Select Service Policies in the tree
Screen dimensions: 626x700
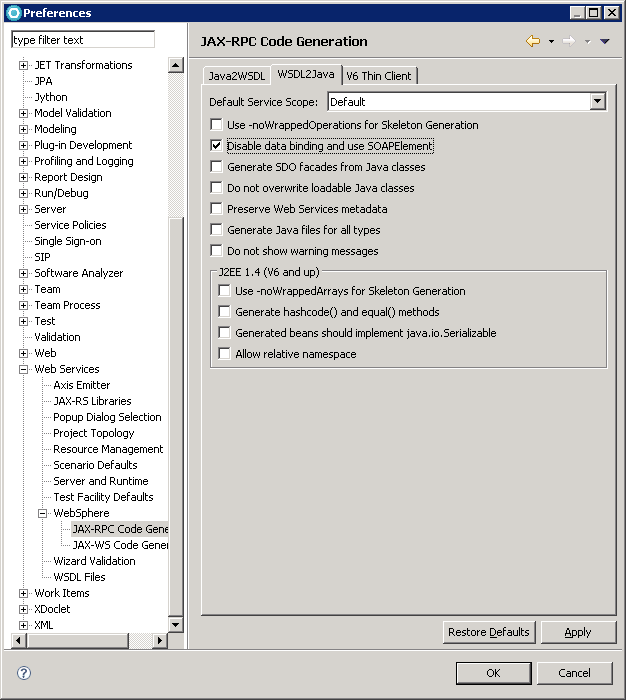click(x=71, y=225)
